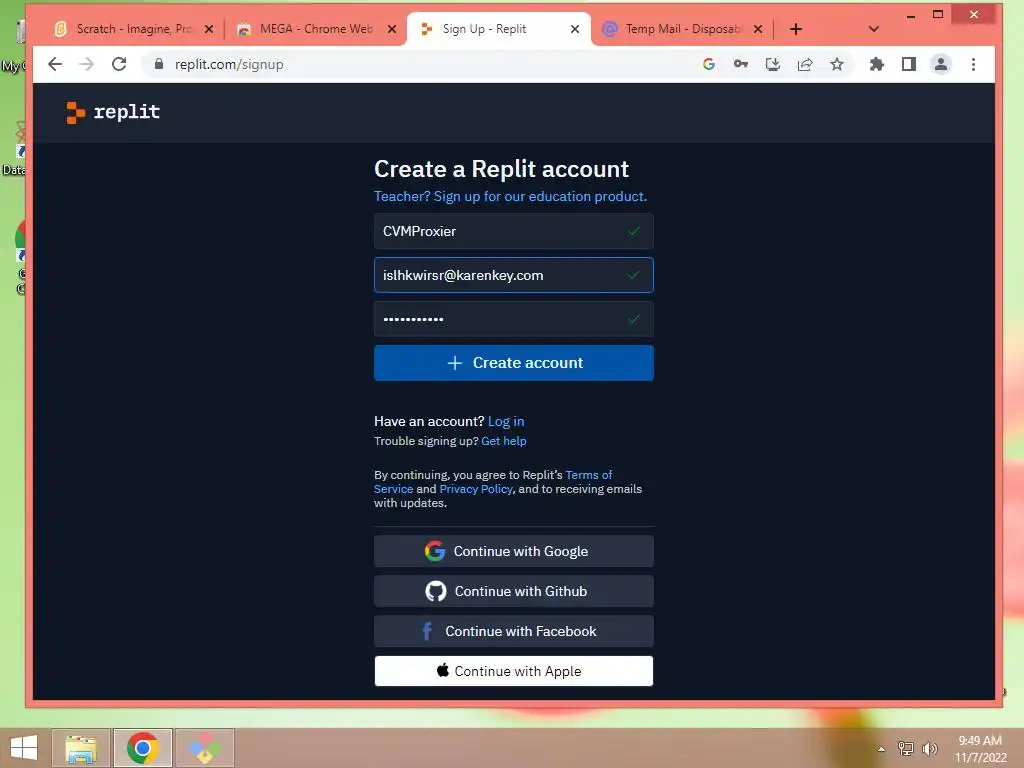Click Chrome icon in taskbar
Screen dimensions: 1024x768
pyautogui.click(x=143, y=748)
